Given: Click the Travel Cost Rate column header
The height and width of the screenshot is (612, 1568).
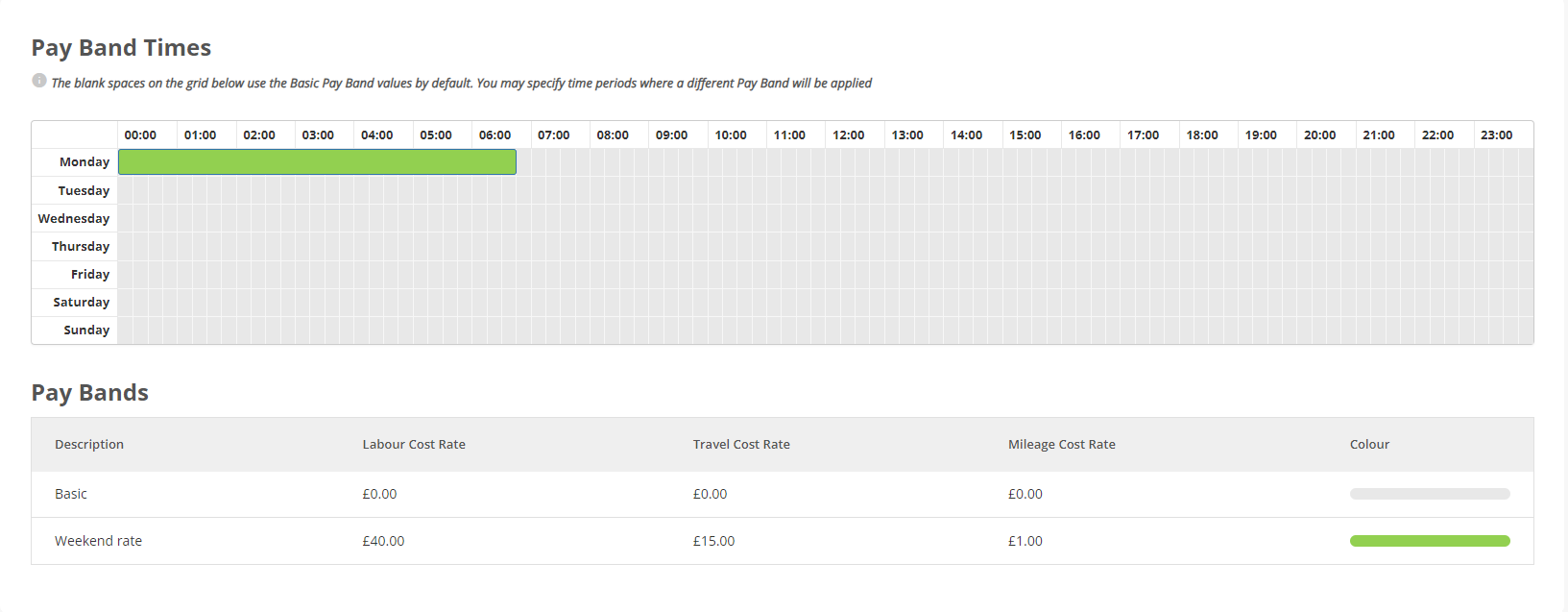Looking at the screenshot, I should (x=741, y=444).
